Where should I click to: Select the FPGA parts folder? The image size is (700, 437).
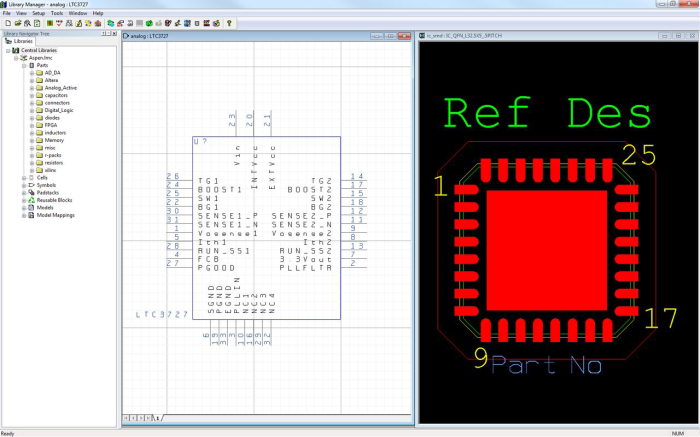tap(51, 125)
